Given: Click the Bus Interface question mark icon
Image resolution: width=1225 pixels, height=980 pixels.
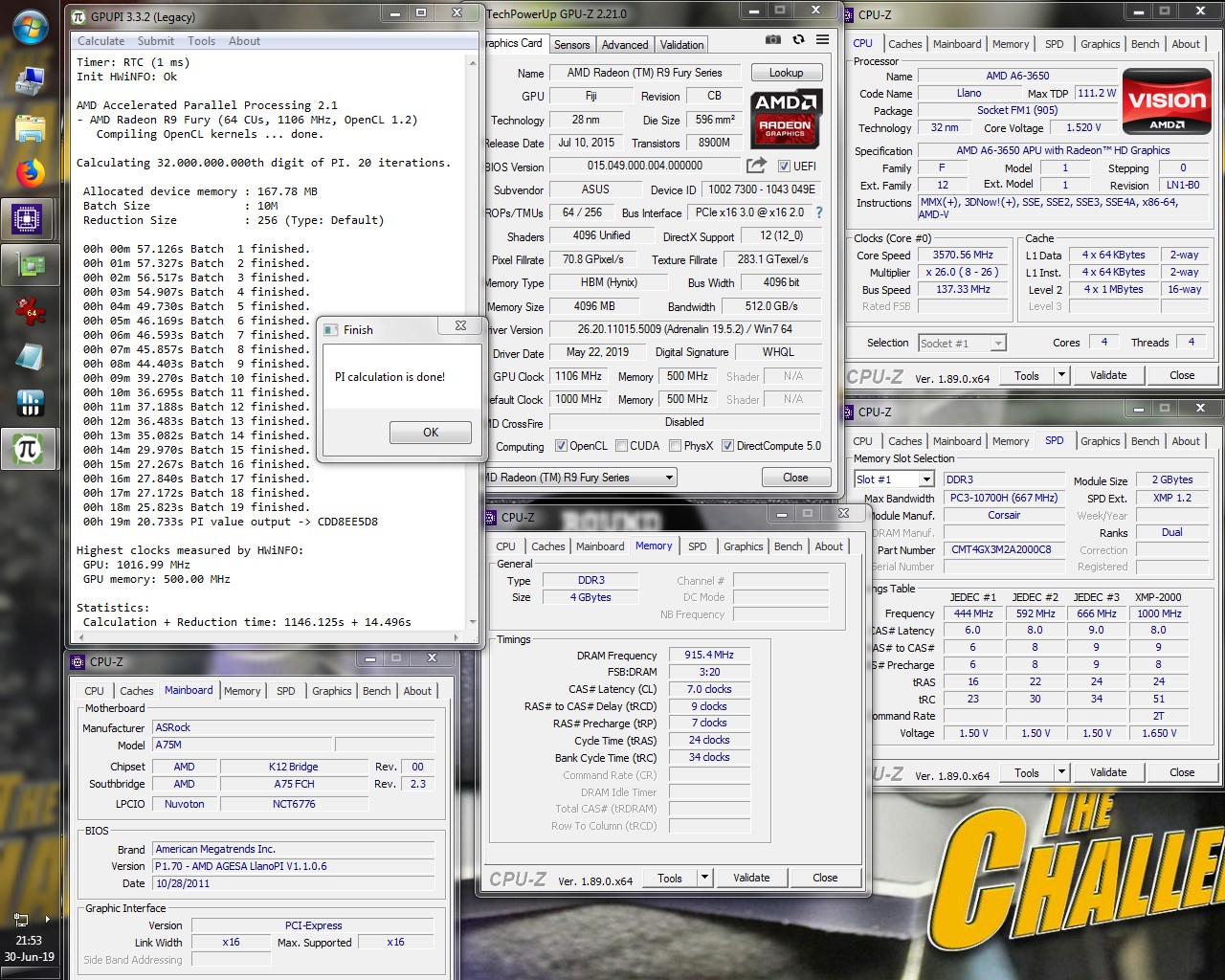Looking at the screenshot, I should (818, 212).
